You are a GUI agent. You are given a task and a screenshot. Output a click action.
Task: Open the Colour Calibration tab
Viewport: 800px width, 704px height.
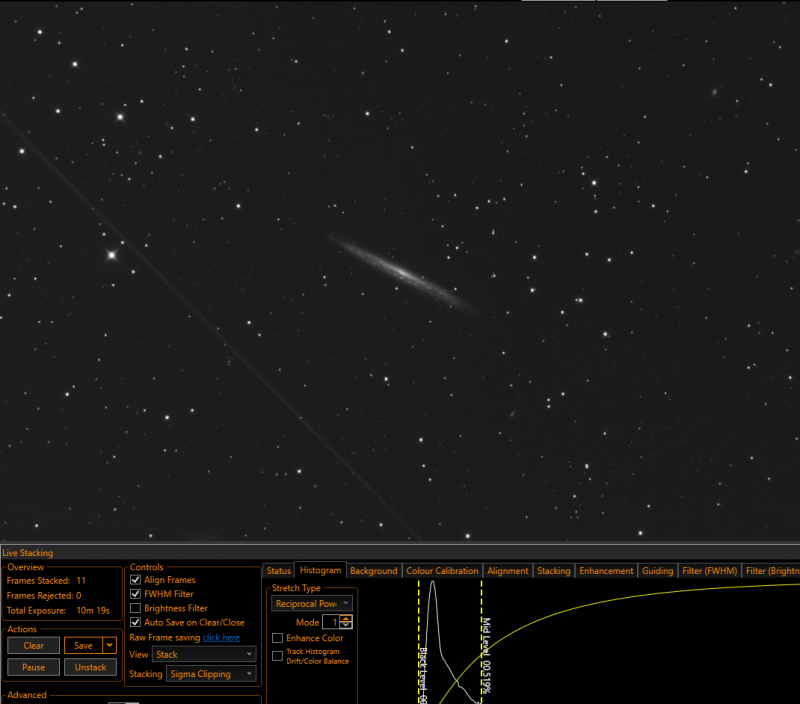(442, 571)
